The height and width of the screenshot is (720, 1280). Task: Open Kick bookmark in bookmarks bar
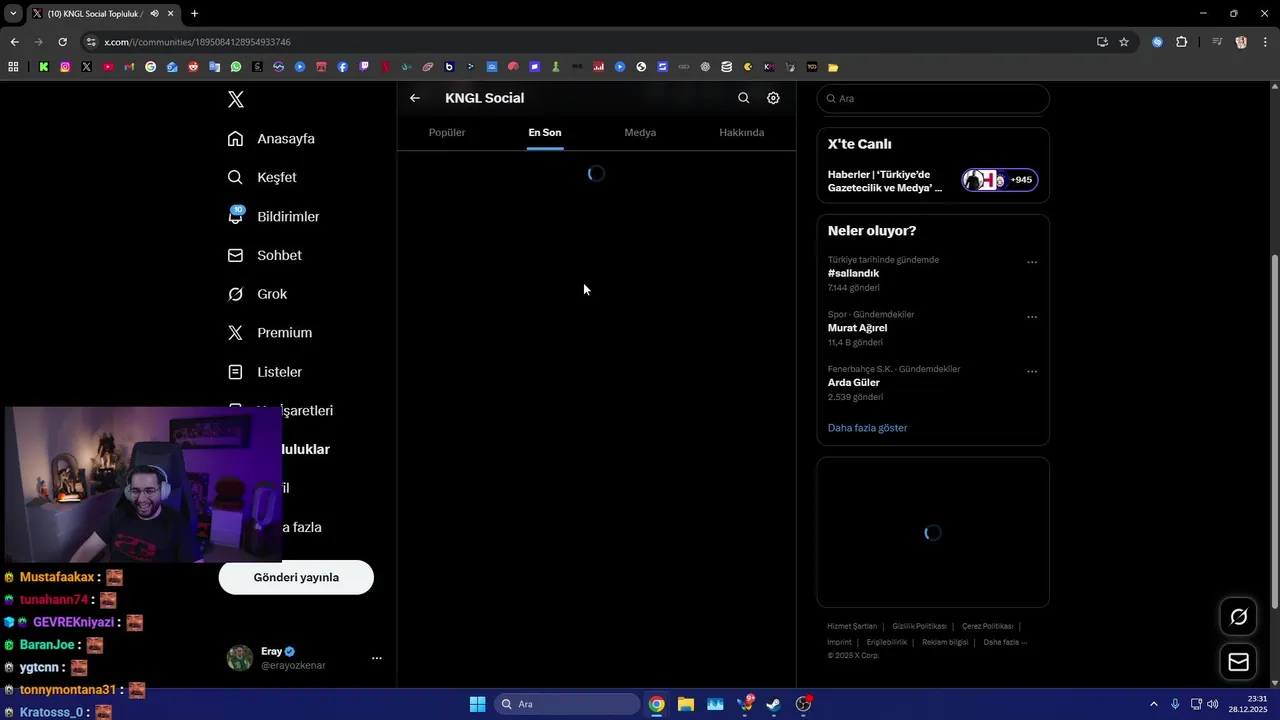point(44,67)
